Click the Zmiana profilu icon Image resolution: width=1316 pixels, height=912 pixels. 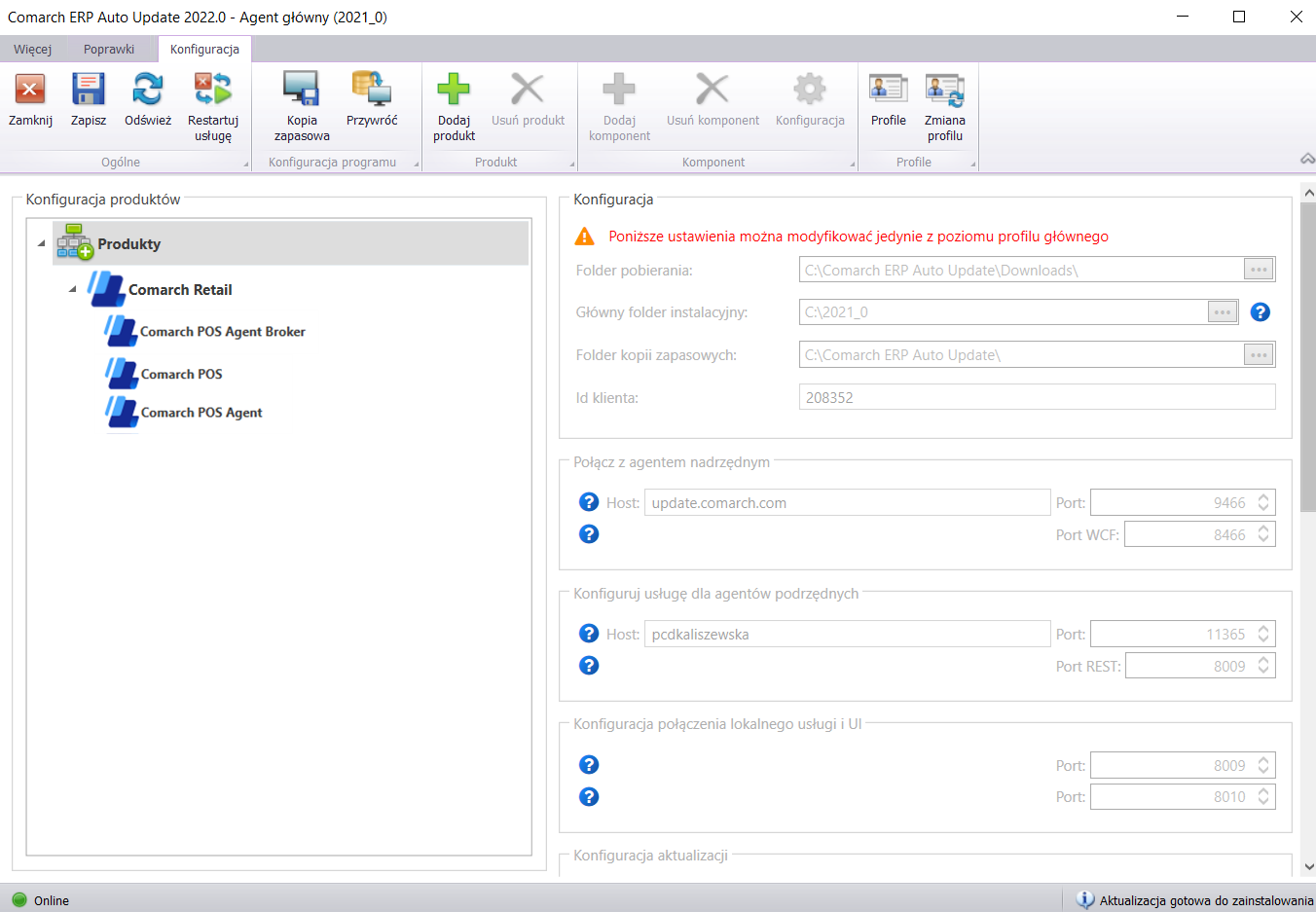click(x=945, y=90)
